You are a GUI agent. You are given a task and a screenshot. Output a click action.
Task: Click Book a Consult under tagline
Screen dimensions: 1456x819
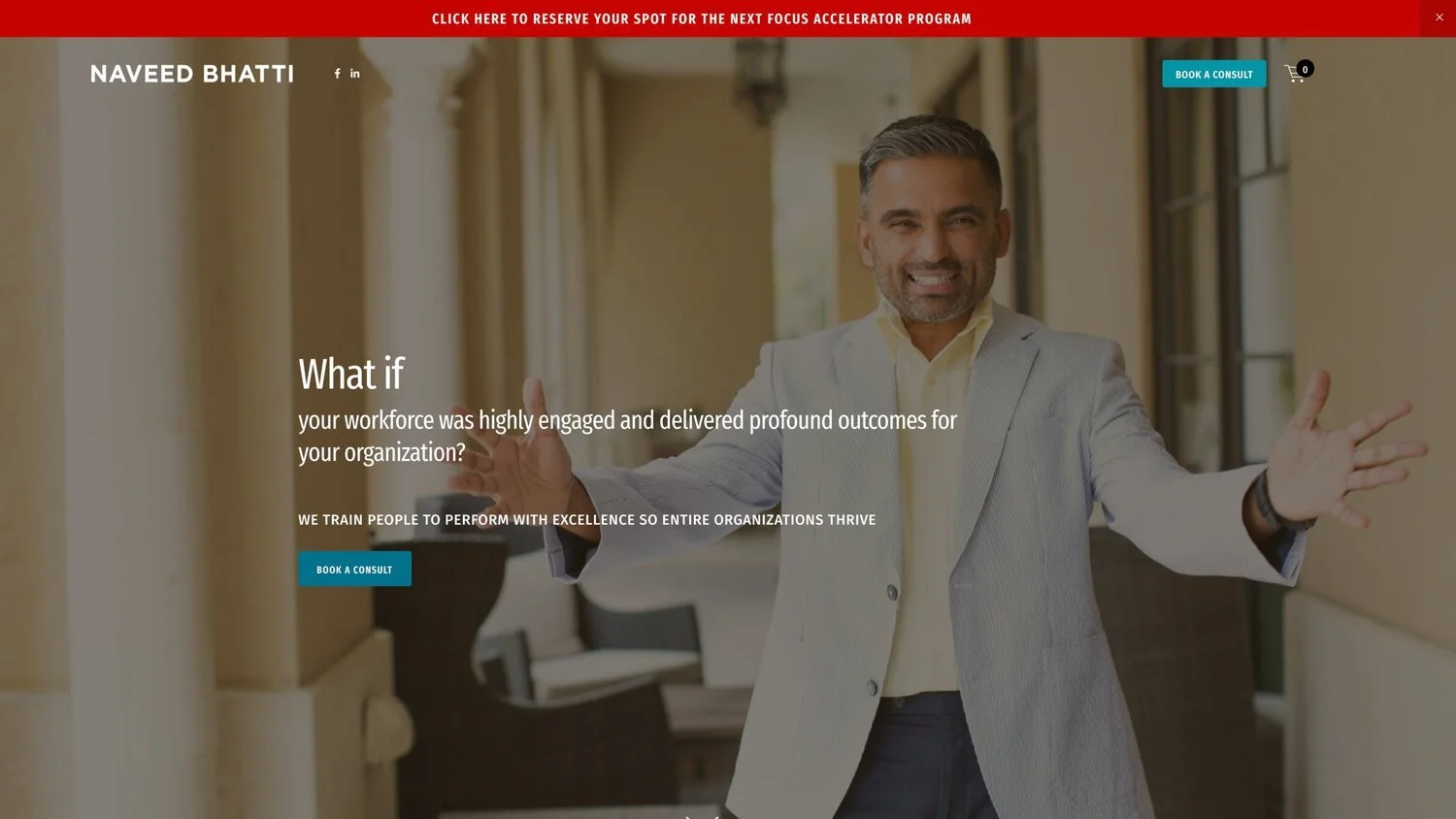click(354, 569)
